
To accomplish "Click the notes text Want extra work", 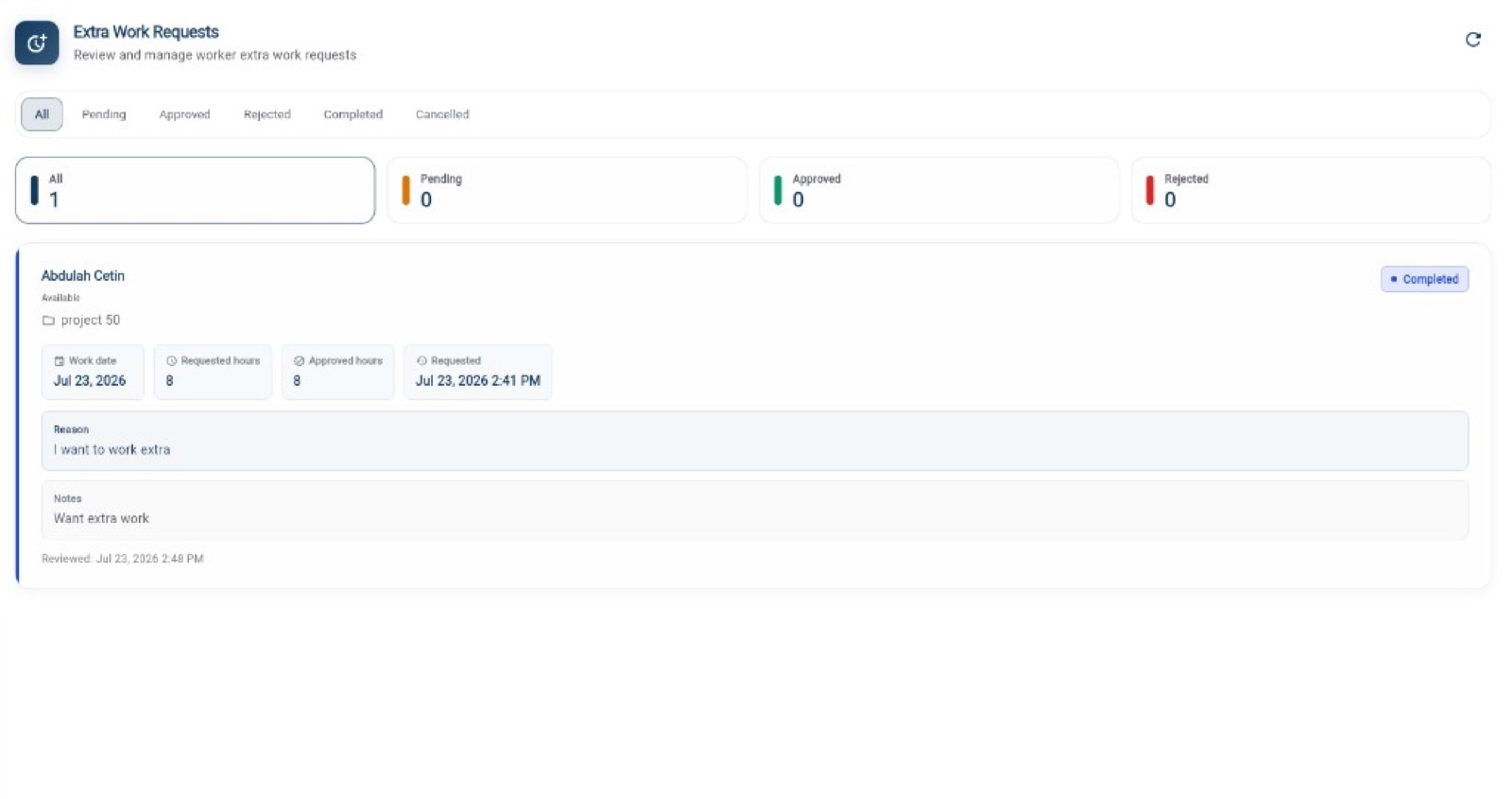I will point(101,519).
